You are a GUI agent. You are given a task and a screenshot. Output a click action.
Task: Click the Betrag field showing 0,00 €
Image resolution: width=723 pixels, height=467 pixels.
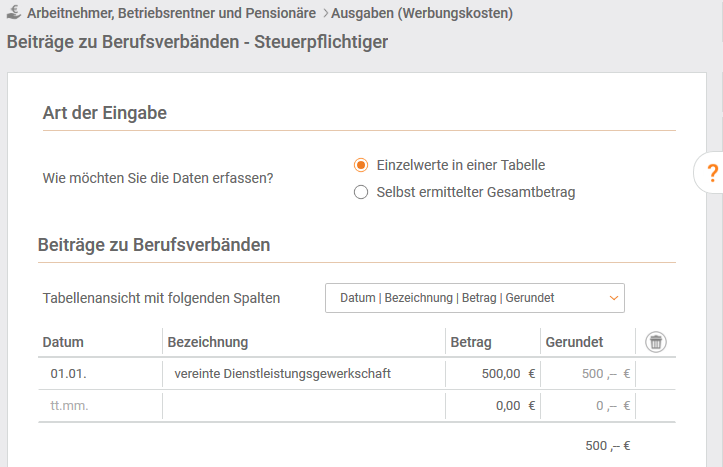coord(493,406)
